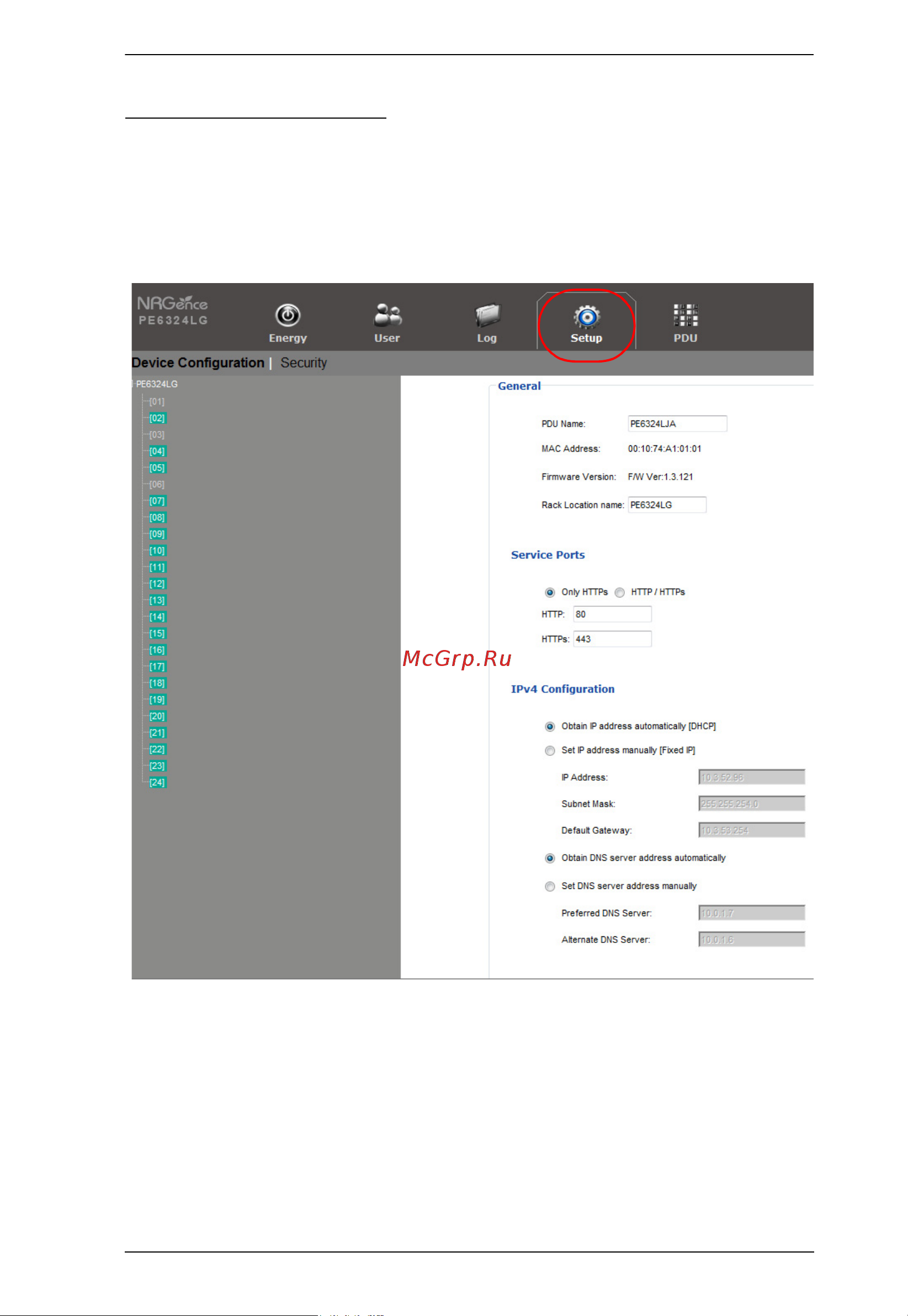The image size is (908, 1316).
Task: Select Obtain DNS server address automatically
Action: click(550, 858)
